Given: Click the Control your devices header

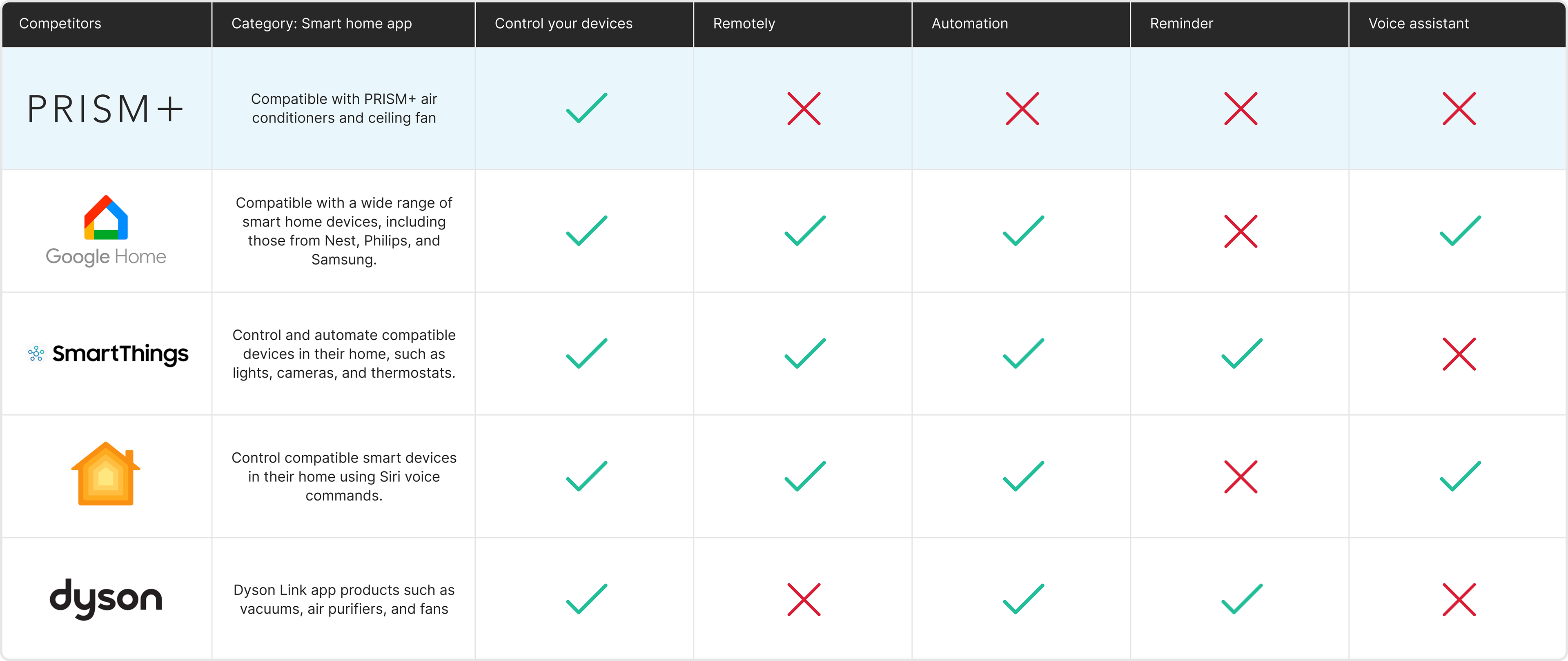Looking at the screenshot, I should click(563, 24).
